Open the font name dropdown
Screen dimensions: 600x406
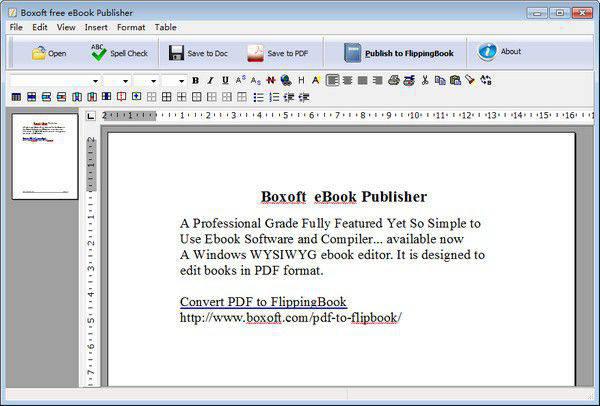[x=95, y=81]
